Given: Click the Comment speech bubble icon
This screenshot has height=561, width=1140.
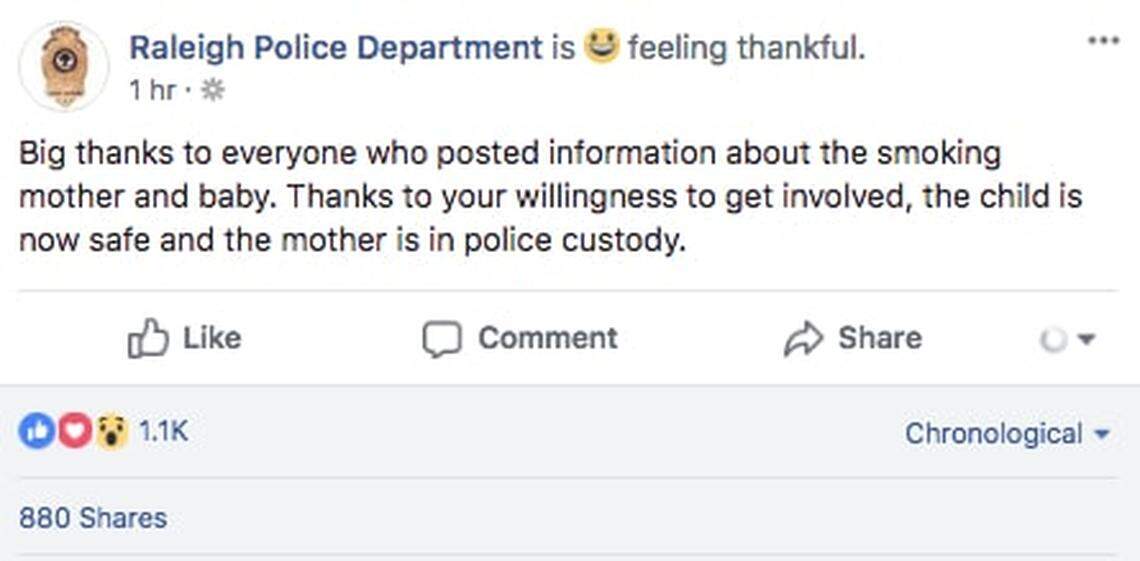Looking at the screenshot, I should point(441,339).
